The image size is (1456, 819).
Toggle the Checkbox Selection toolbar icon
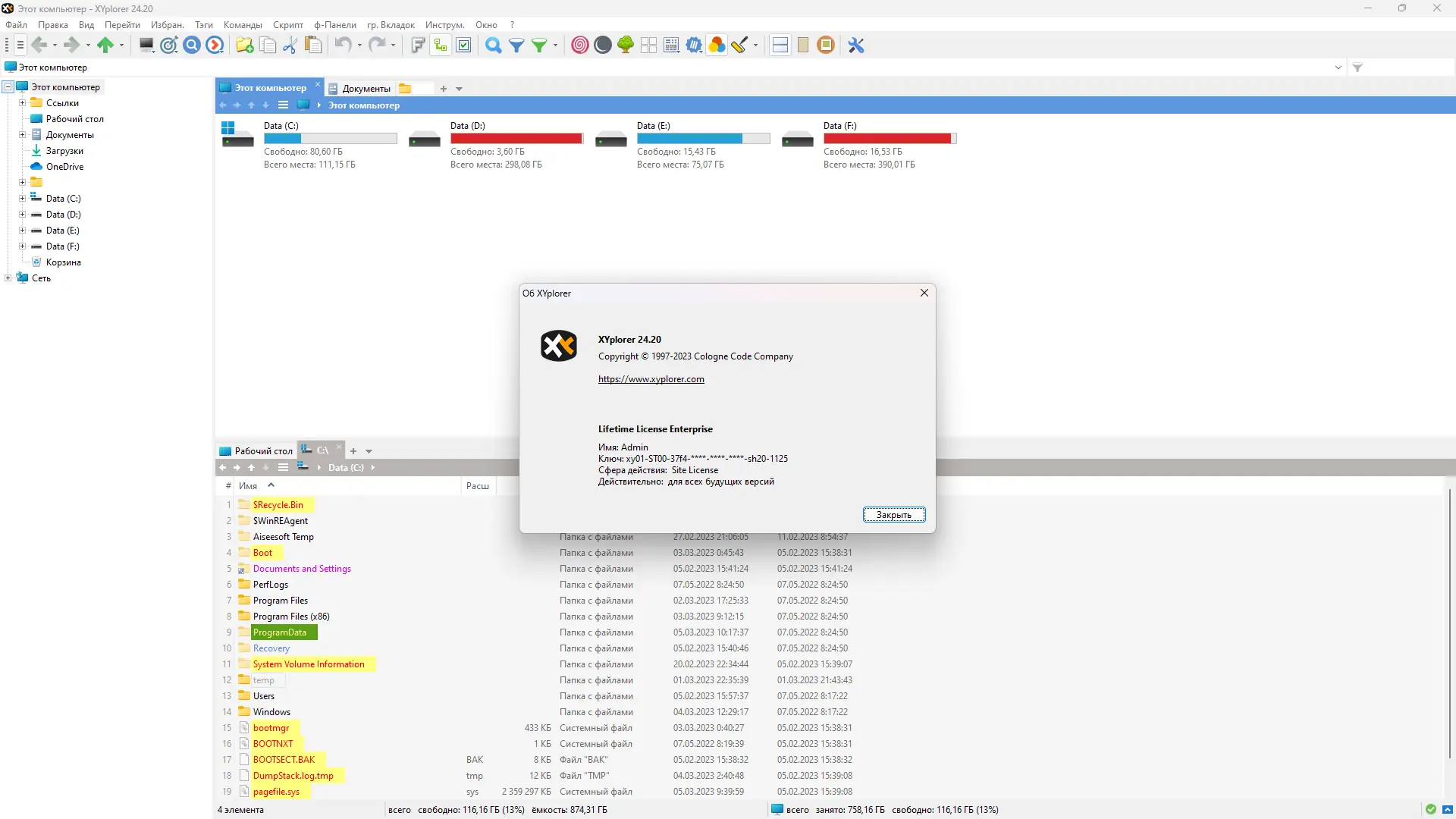point(464,45)
